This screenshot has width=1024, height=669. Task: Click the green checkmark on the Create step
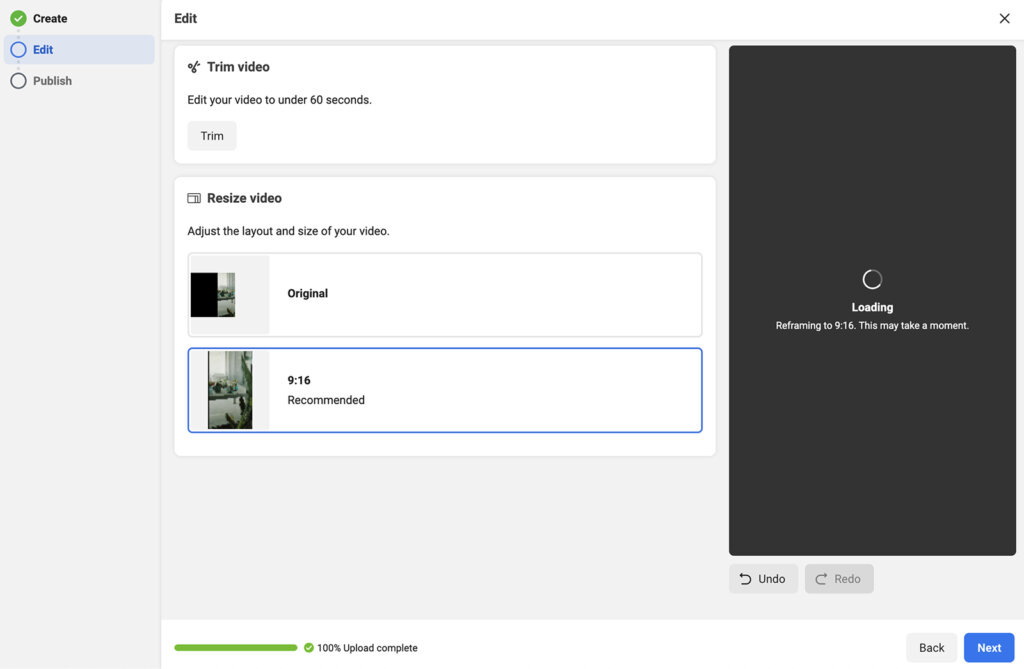click(18, 17)
